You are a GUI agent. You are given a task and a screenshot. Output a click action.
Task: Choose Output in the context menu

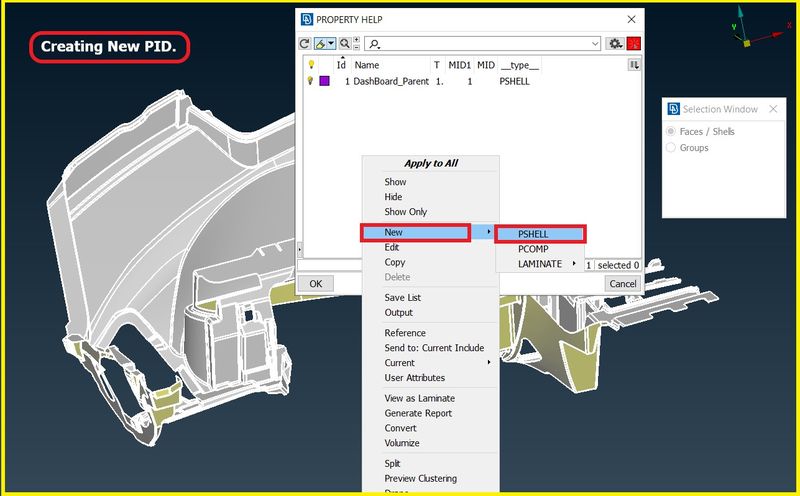tap(398, 312)
